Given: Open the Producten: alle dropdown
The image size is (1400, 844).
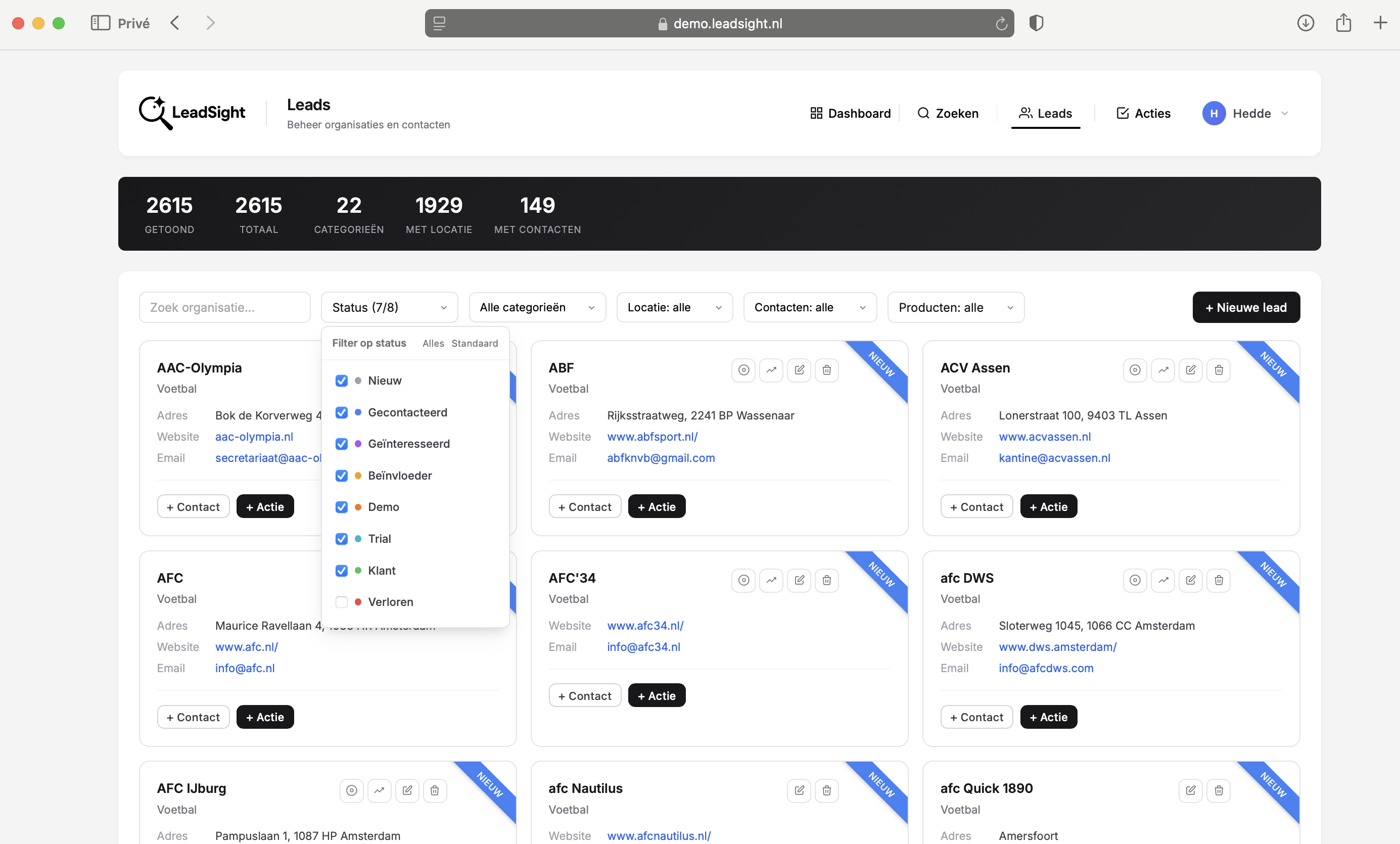Looking at the screenshot, I should pos(955,307).
